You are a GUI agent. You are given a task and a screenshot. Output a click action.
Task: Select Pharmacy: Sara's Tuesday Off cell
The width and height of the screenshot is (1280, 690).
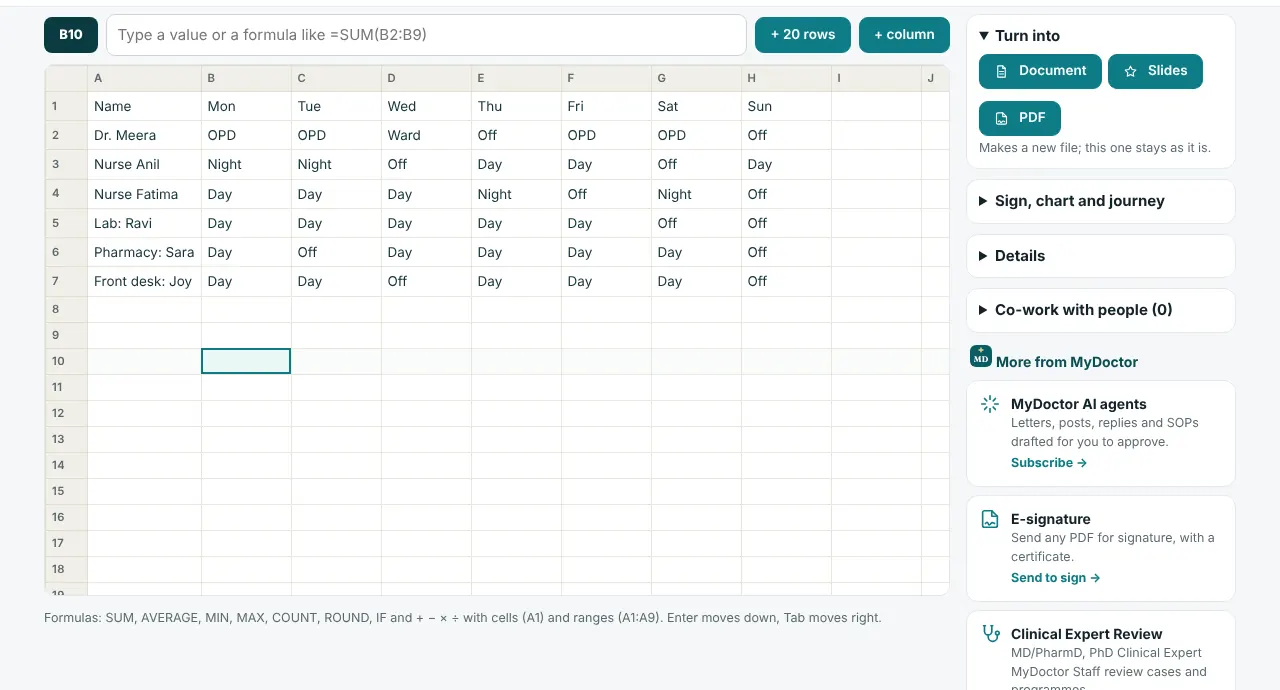tap(336, 252)
